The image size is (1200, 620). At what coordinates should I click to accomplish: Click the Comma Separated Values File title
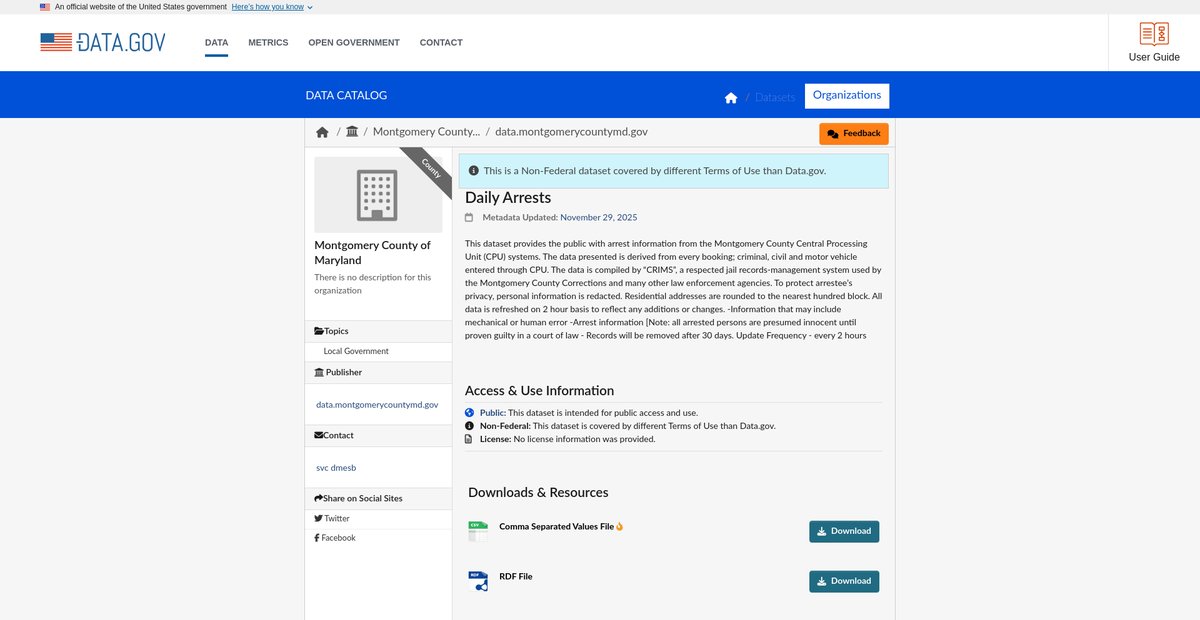[556, 526]
